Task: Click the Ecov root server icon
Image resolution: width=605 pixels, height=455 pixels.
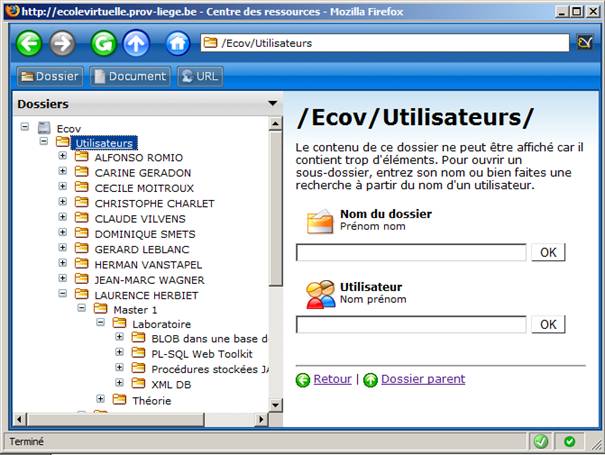Action: click(x=44, y=128)
